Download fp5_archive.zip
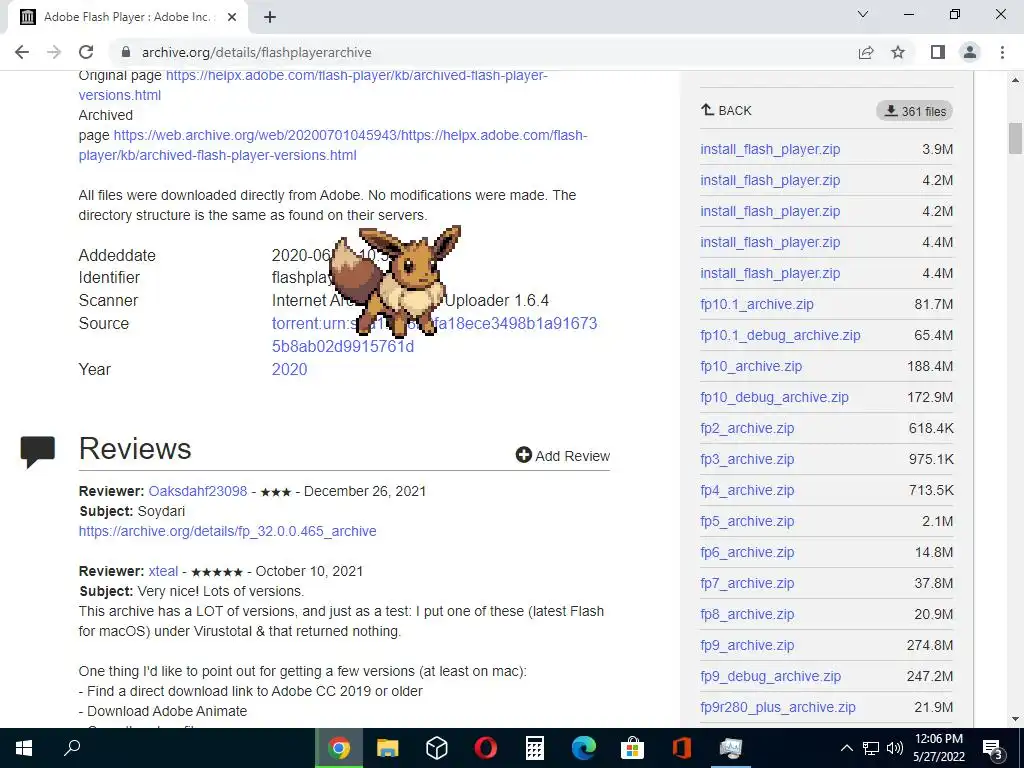This screenshot has height=768, width=1024. (747, 521)
